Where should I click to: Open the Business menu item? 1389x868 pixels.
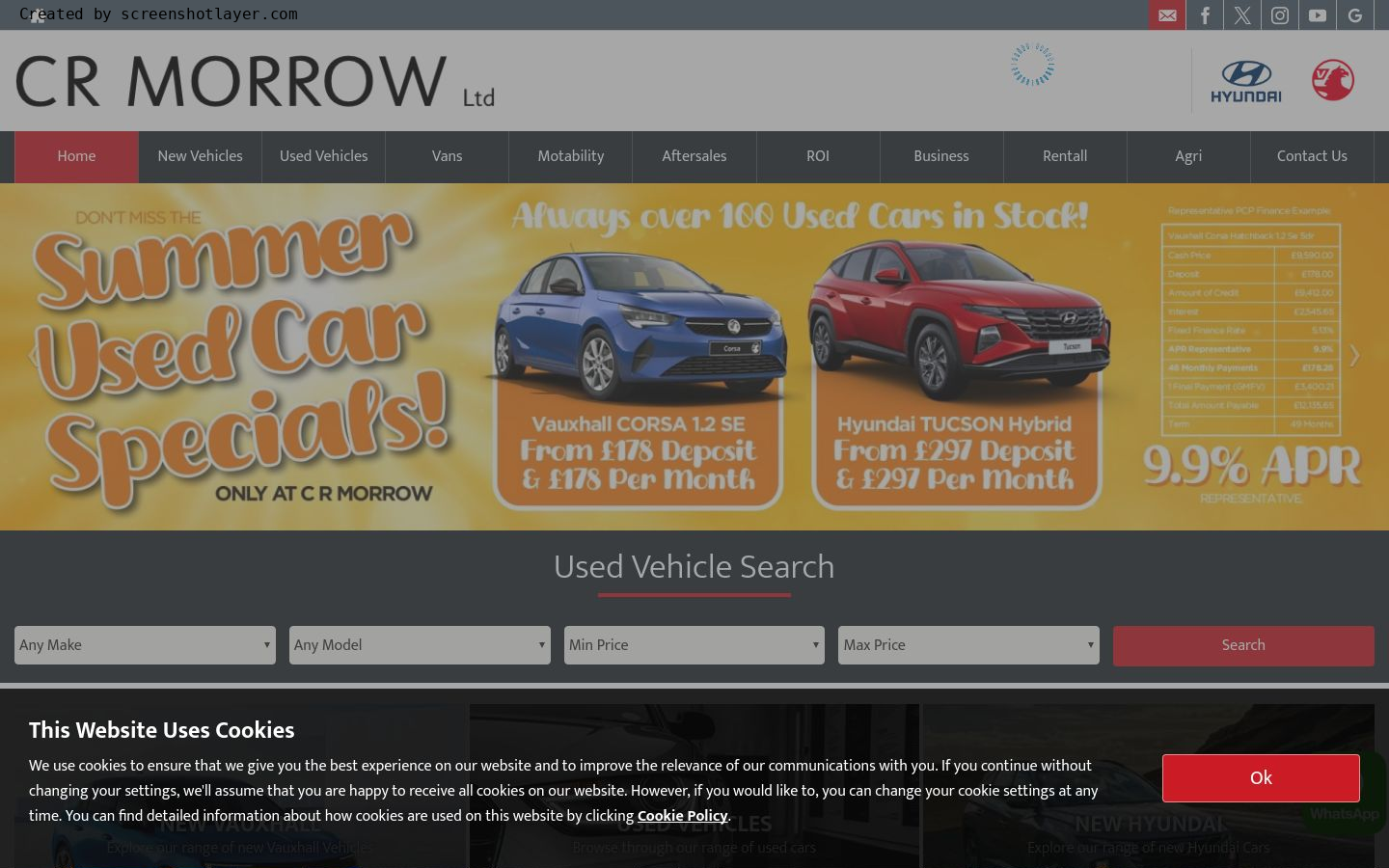tap(941, 156)
